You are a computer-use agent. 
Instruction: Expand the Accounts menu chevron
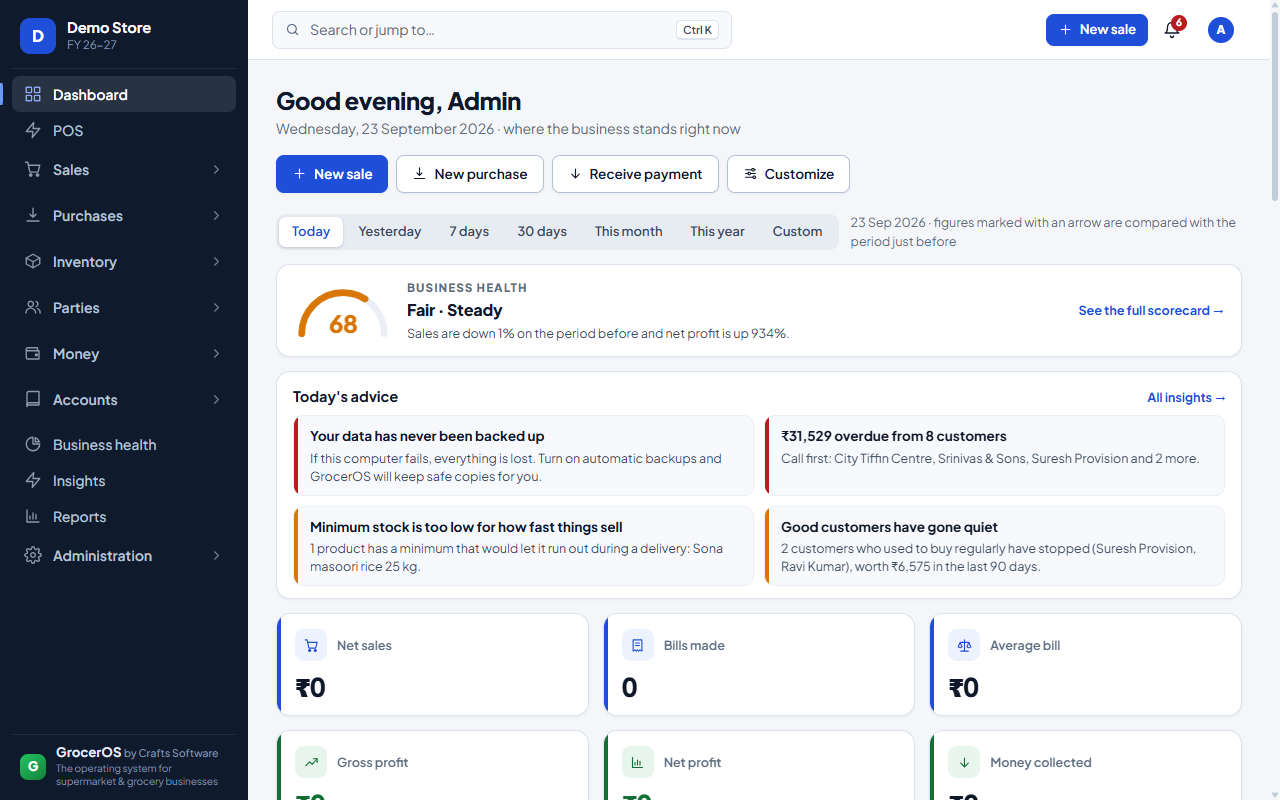[216, 399]
